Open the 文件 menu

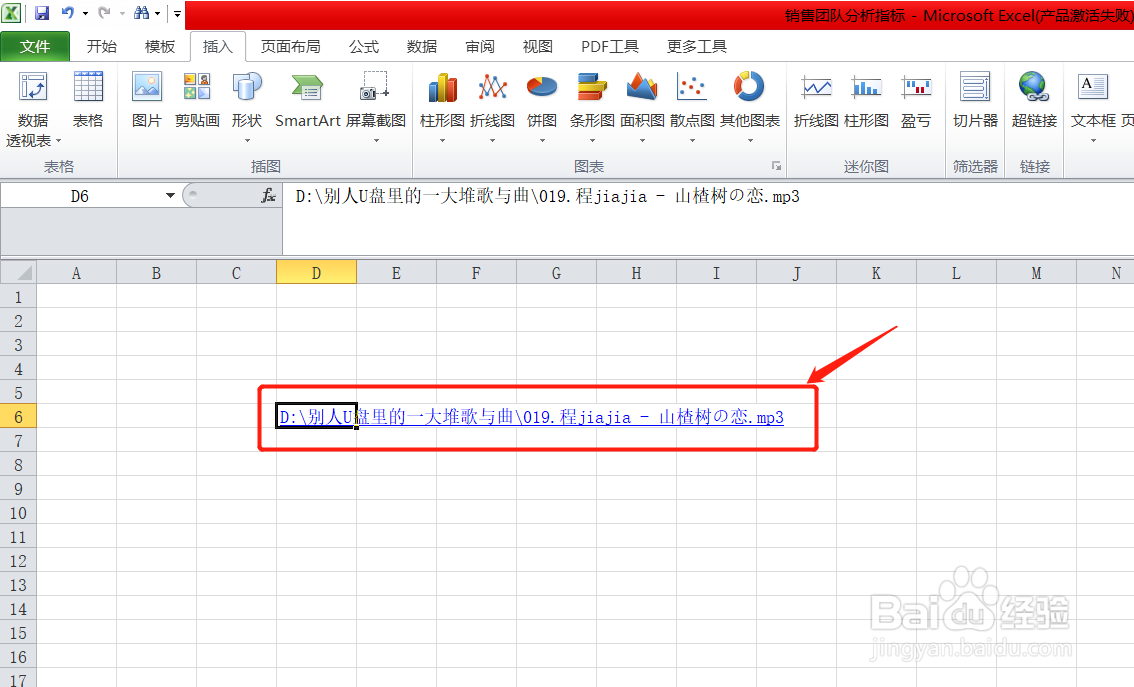point(35,46)
